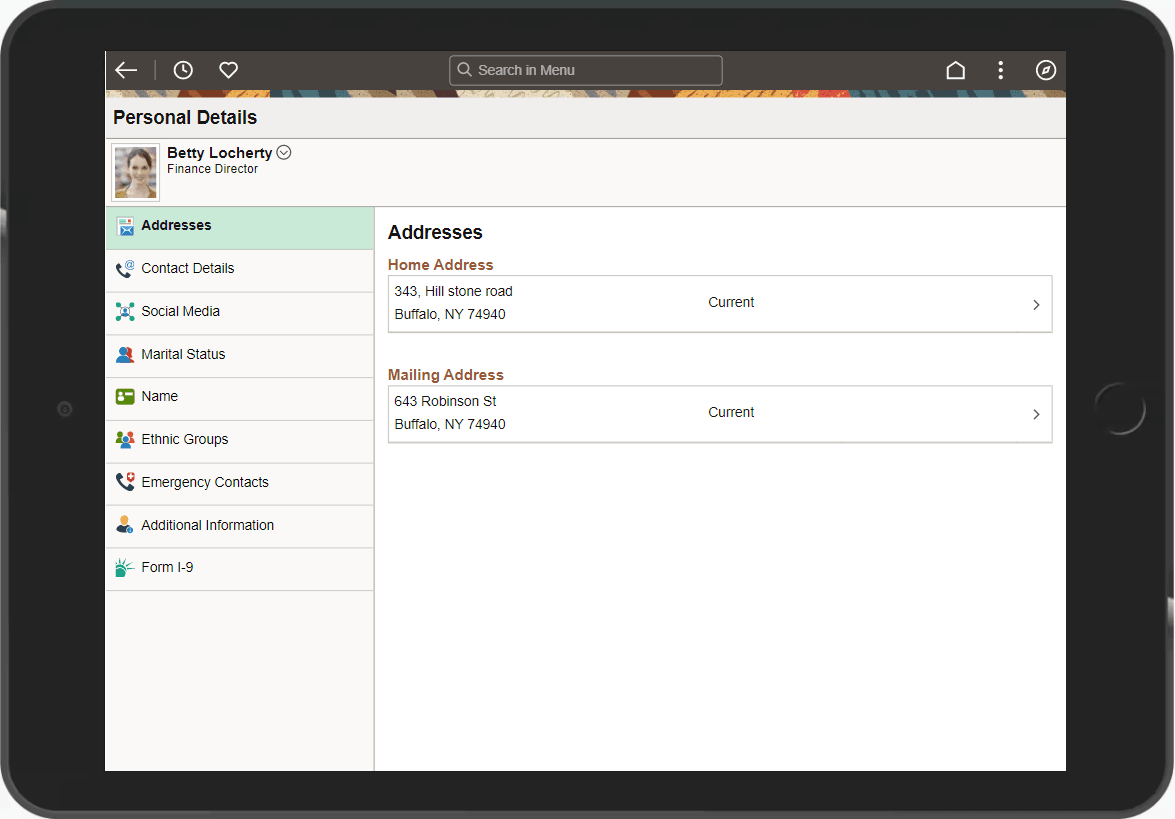This screenshot has width=1175, height=819.
Task: Click the Home icon in header
Action: pyautogui.click(x=955, y=70)
